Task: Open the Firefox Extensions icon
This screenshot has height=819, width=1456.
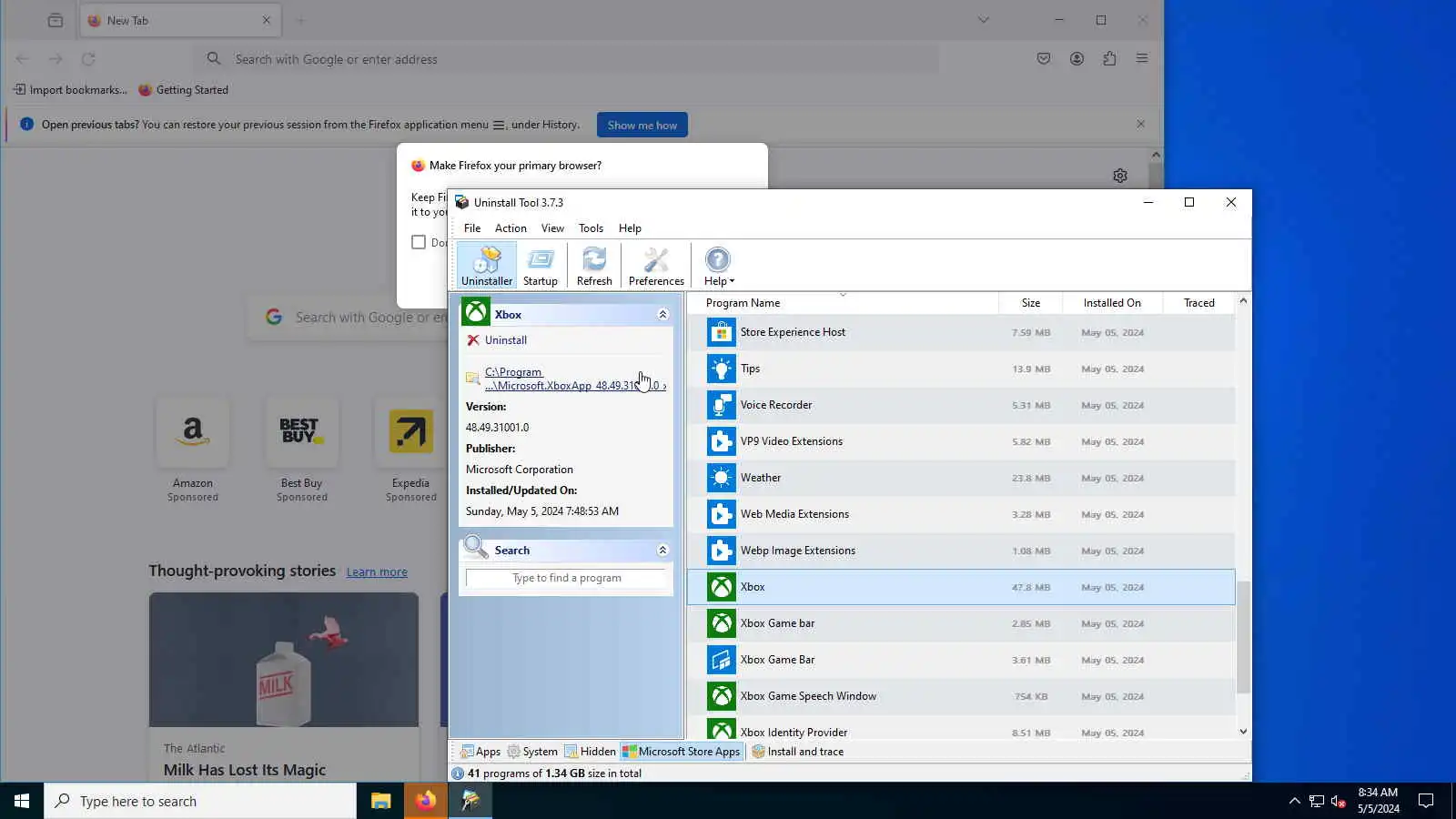Action: pyautogui.click(x=1109, y=59)
